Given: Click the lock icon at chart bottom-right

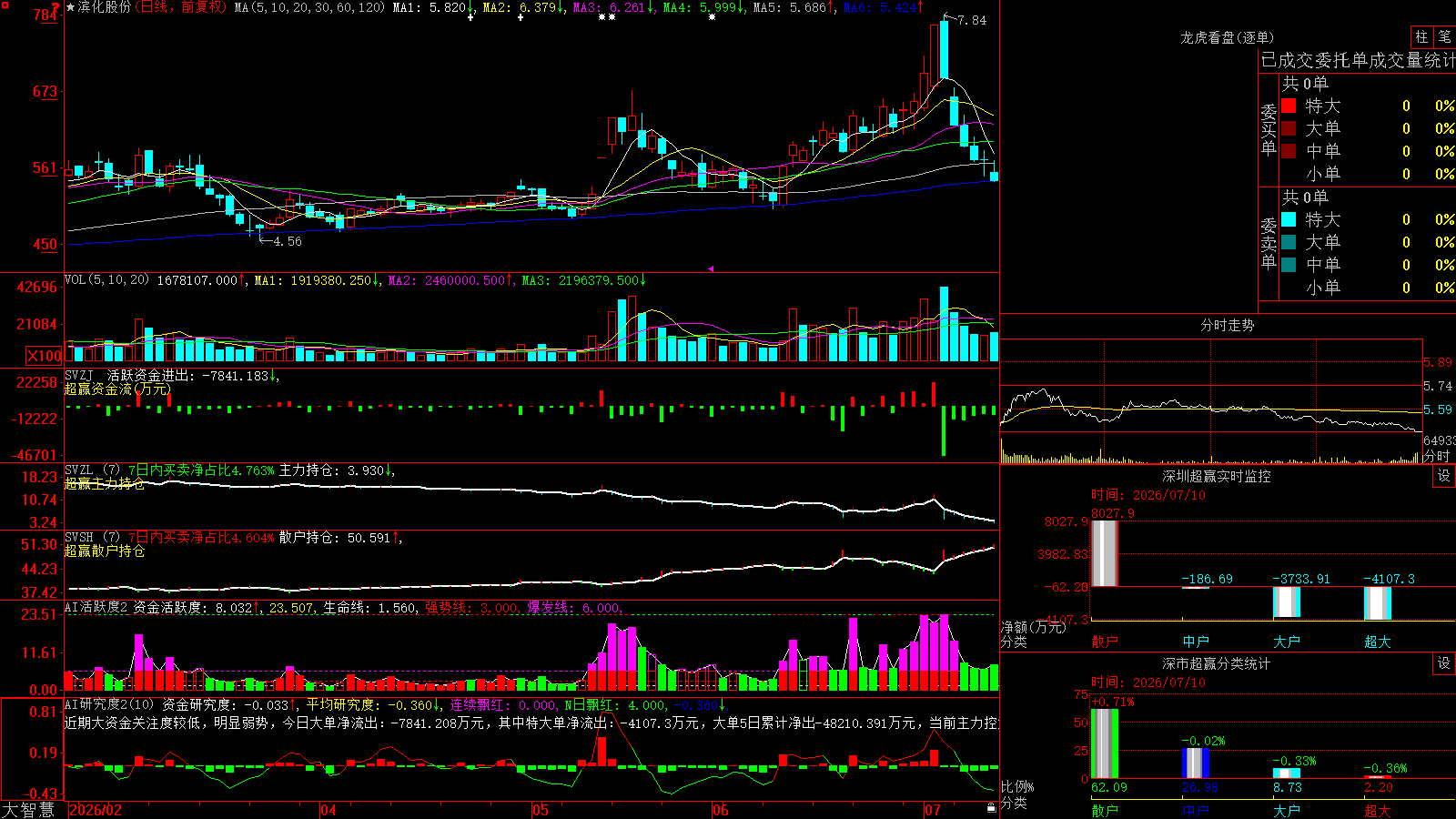Looking at the screenshot, I should (x=991, y=808).
